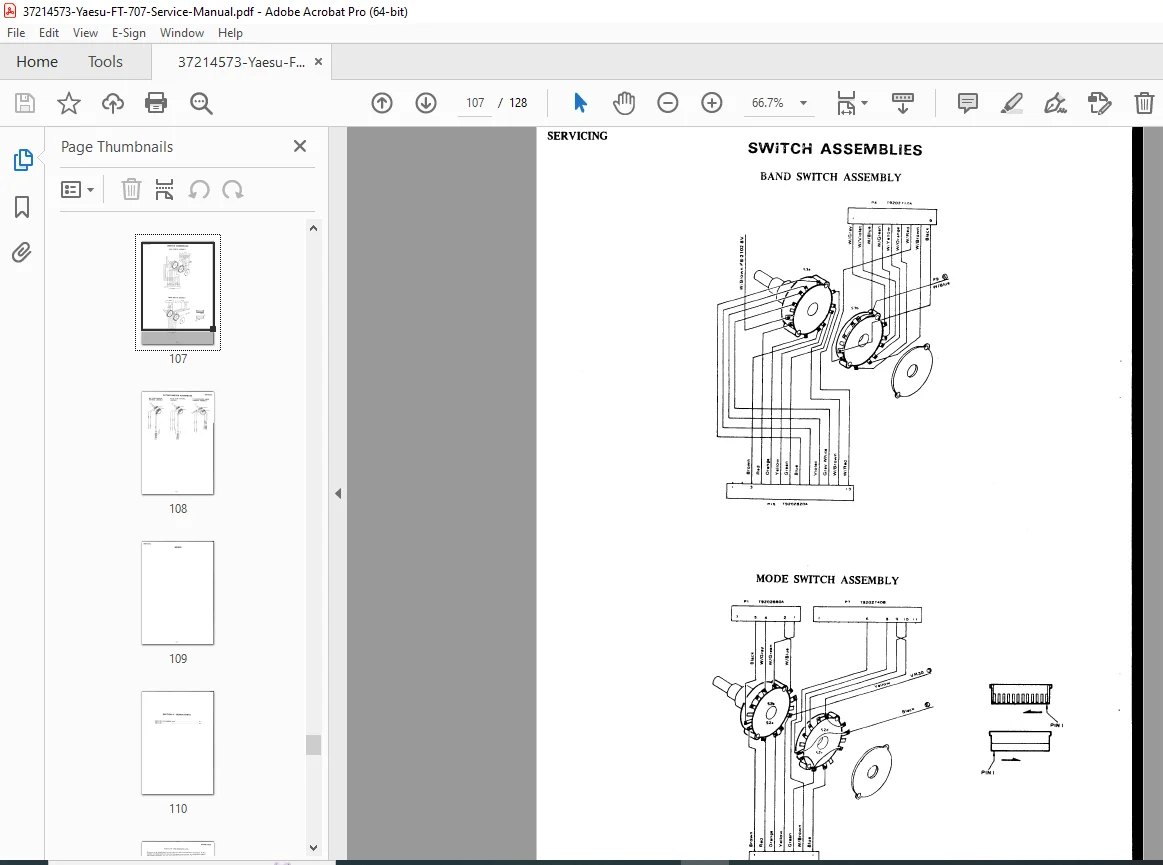Rotate page counterclockwise
This screenshot has height=865, width=1163.
pyautogui.click(x=198, y=190)
